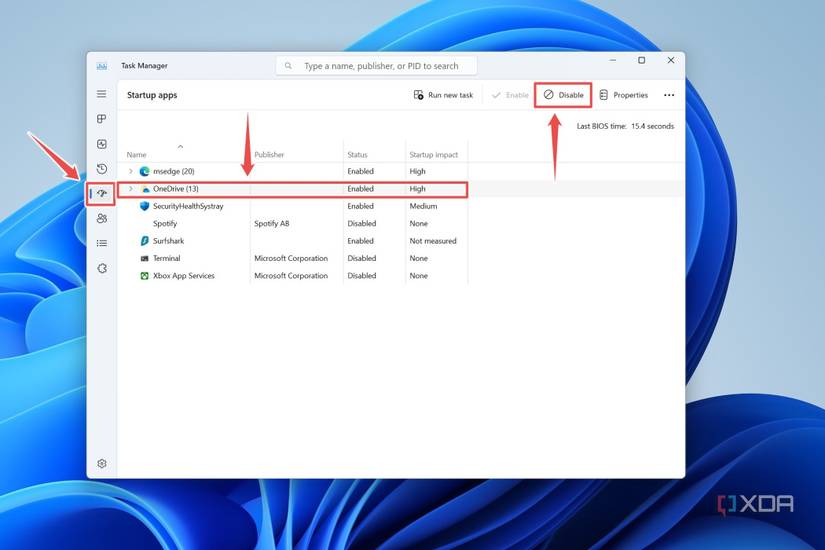Expand the OneDrive (13) group
This screenshot has height=550, width=825.
click(130, 189)
